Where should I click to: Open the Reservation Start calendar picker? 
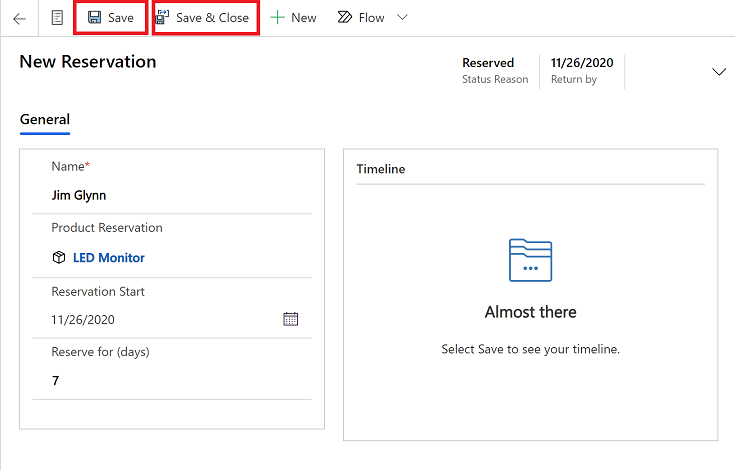coord(291,319)
